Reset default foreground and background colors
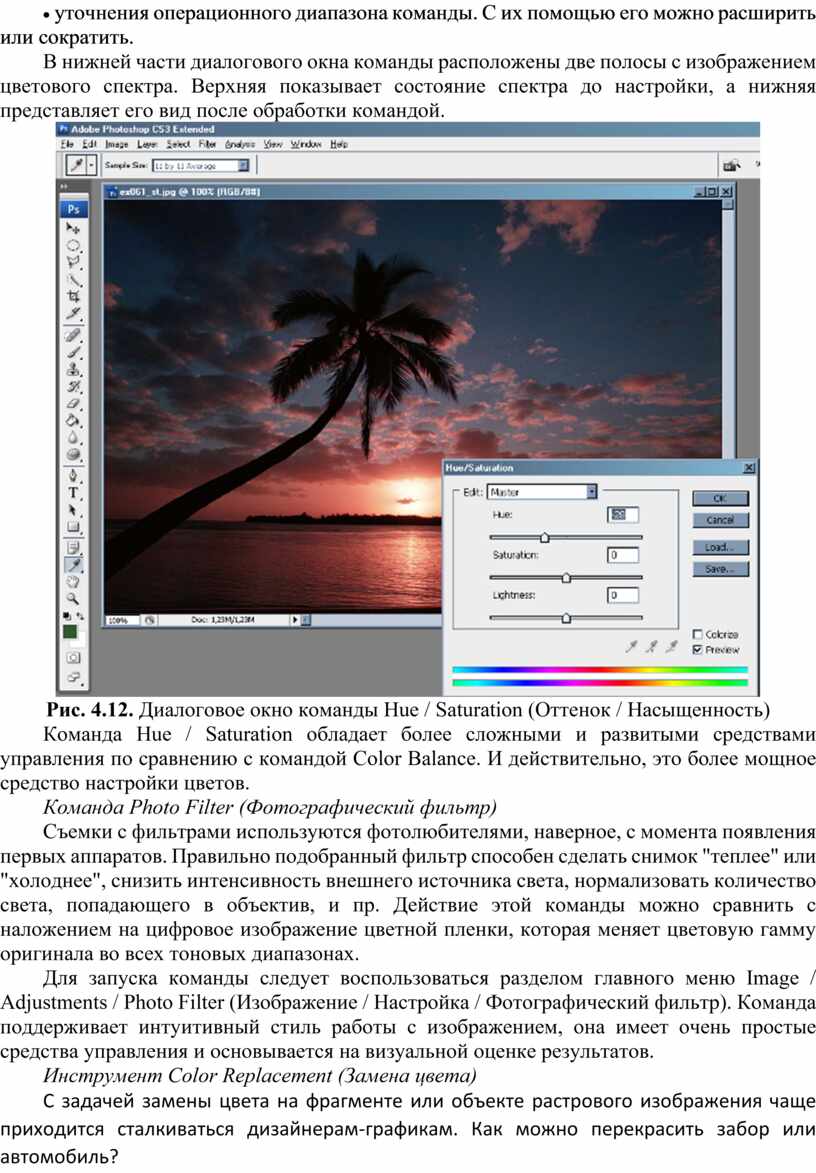The height and width of the screenshot is (1173, 816). (x=67, y=616)
